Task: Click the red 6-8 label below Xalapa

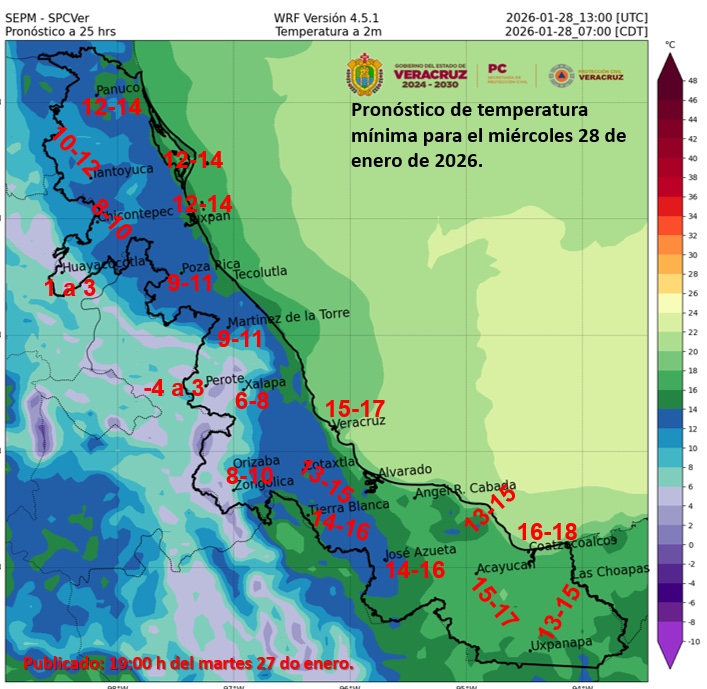Action: [252, 401]
